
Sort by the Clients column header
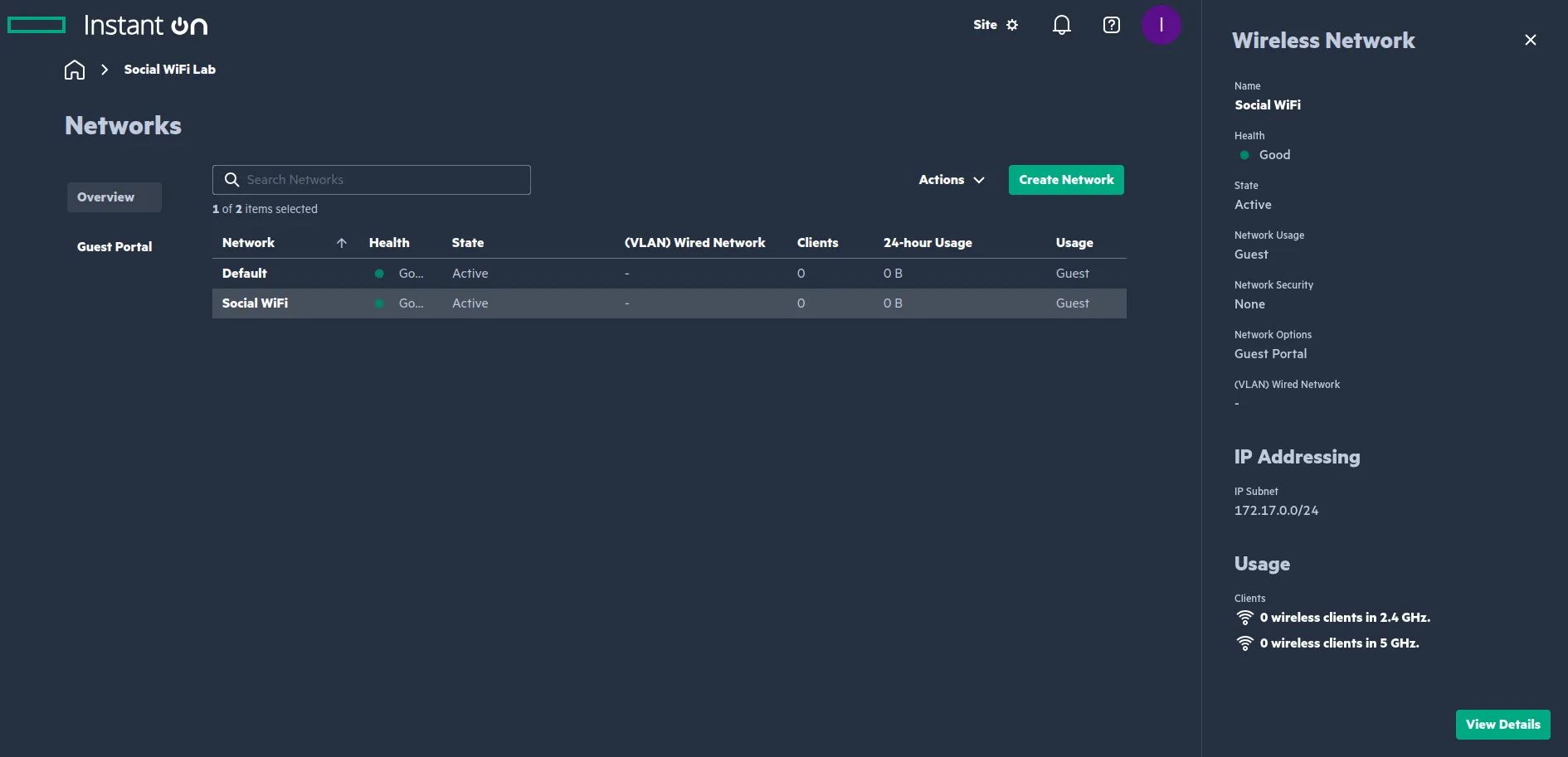pos(817,243)
